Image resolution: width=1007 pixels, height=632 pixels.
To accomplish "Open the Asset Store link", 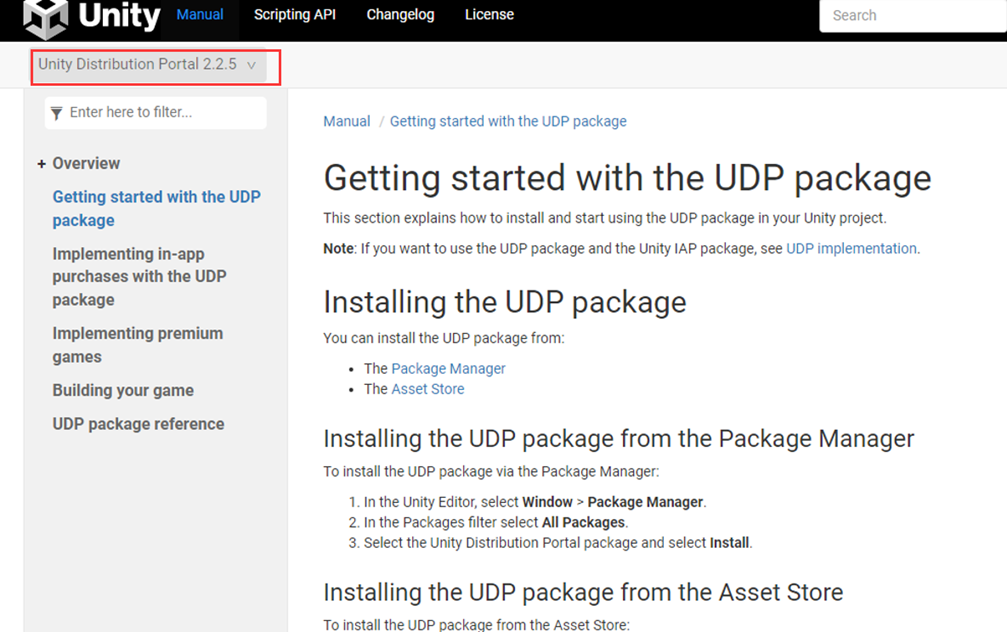I will tap(428, 388).
